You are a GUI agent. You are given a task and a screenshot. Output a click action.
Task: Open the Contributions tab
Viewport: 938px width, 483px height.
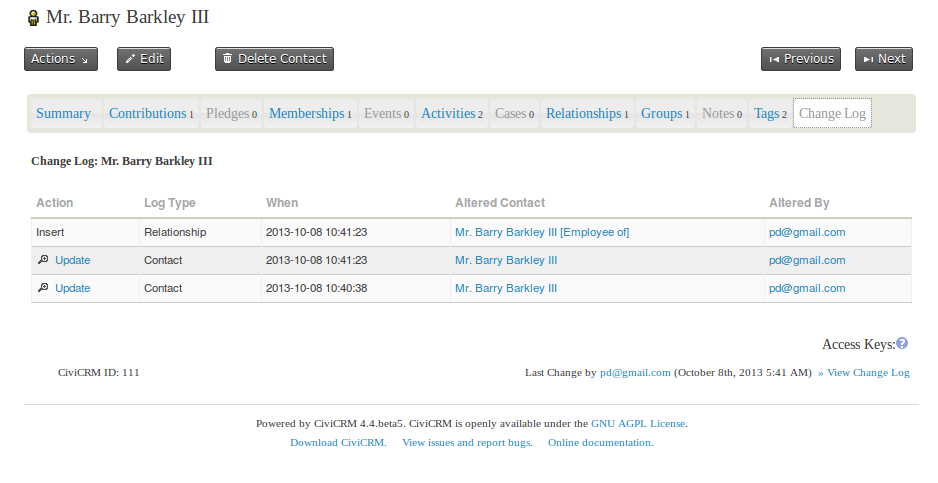tap(151, 114)
